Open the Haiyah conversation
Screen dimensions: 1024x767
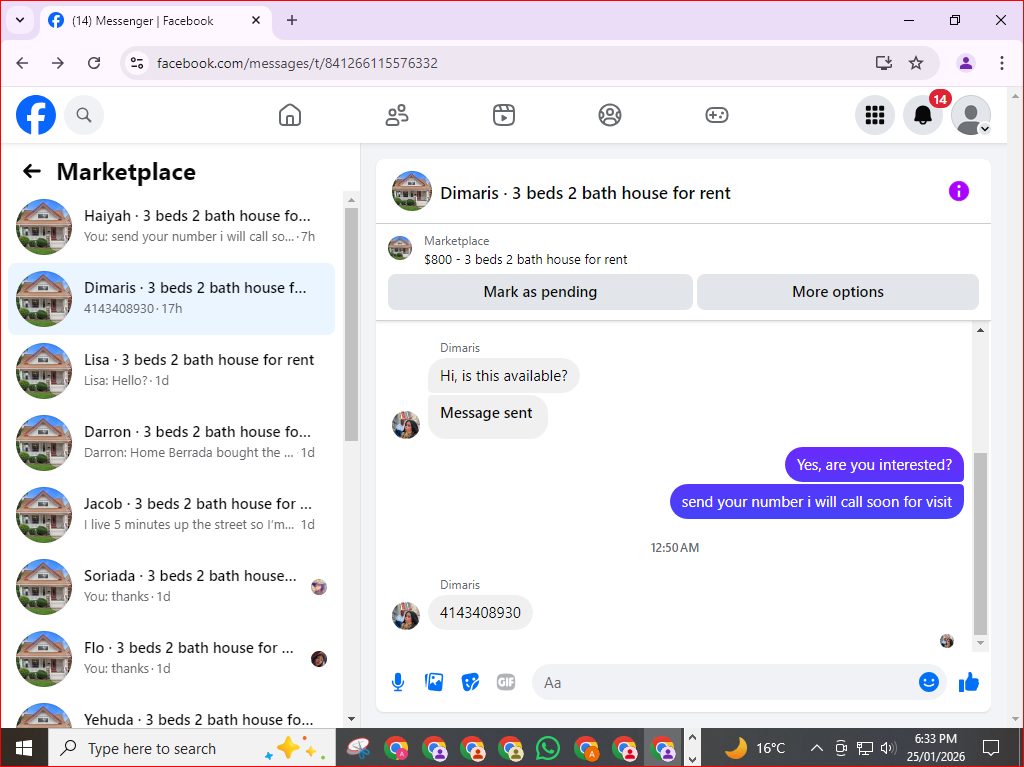pos(172,227)
